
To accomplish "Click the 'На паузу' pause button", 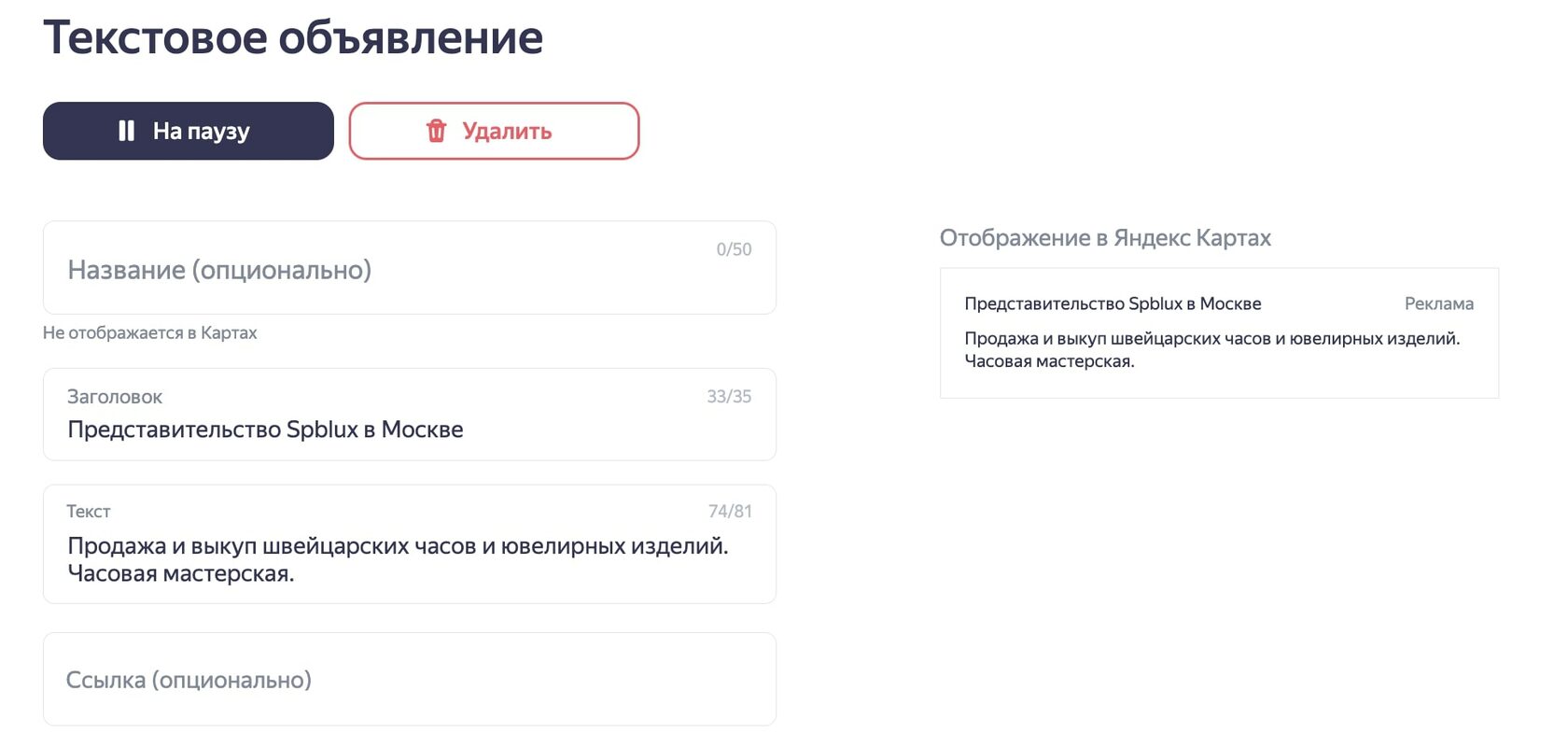I will [188, 131].
